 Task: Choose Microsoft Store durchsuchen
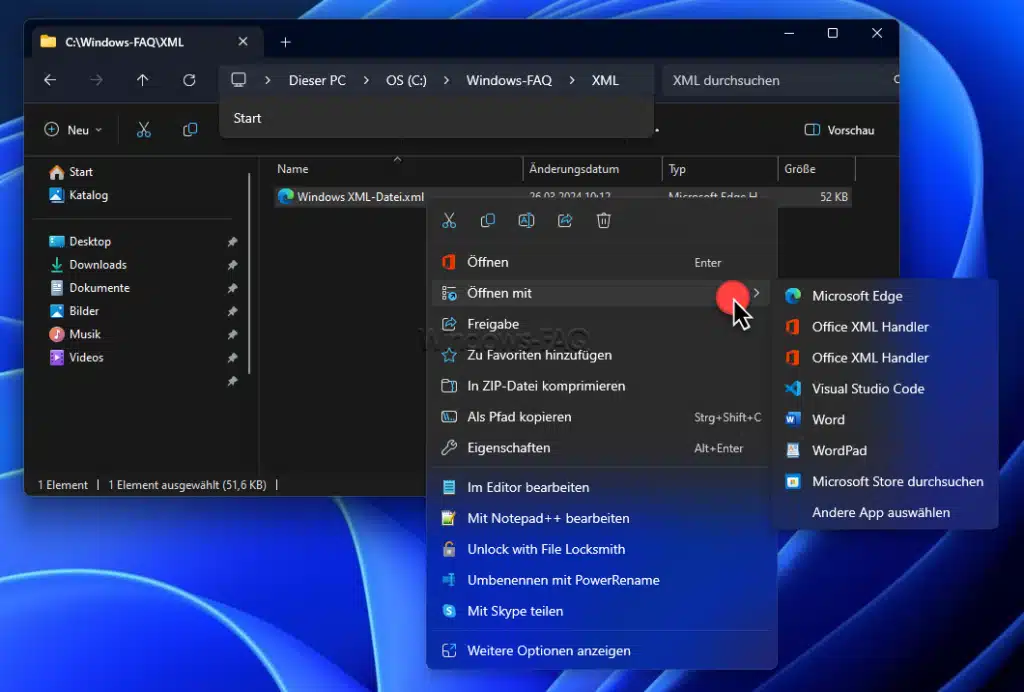point(884,481)
